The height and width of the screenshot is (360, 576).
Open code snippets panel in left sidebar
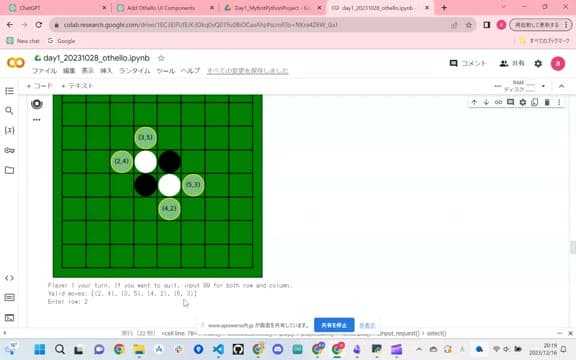pyautogui.click(x=10, y=278)
